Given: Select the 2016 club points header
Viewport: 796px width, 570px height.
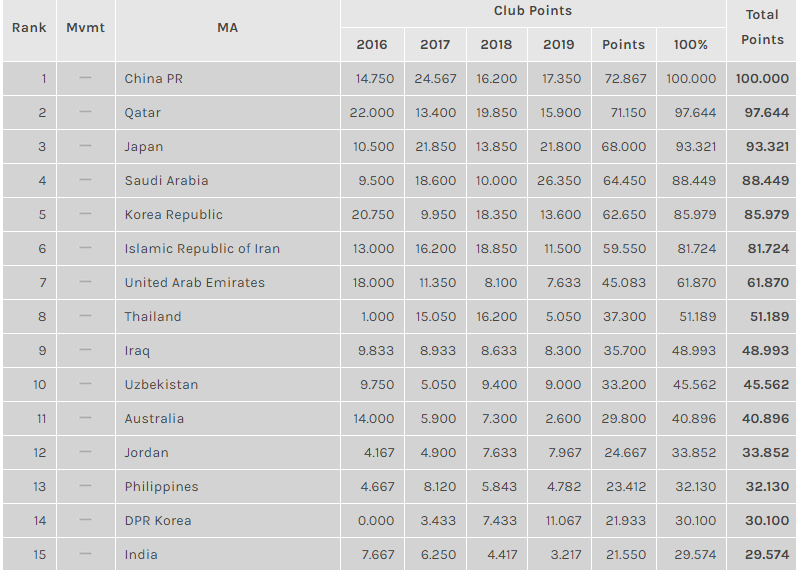Looking at the screenshot, I should coord(372,45).
